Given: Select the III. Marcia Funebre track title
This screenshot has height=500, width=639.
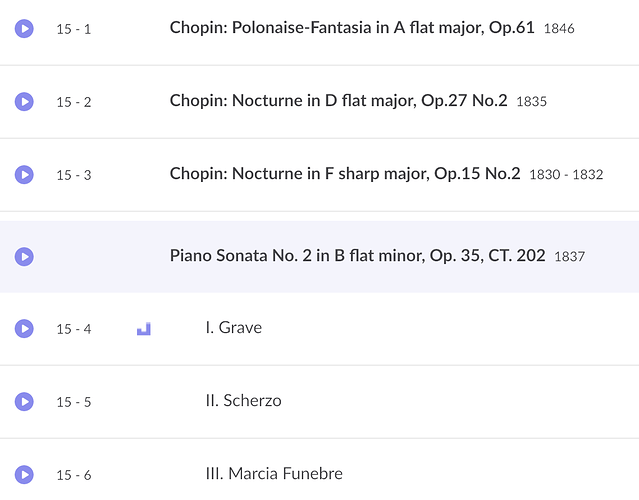Looking at the screenshot, I should (x=274, y=474).
